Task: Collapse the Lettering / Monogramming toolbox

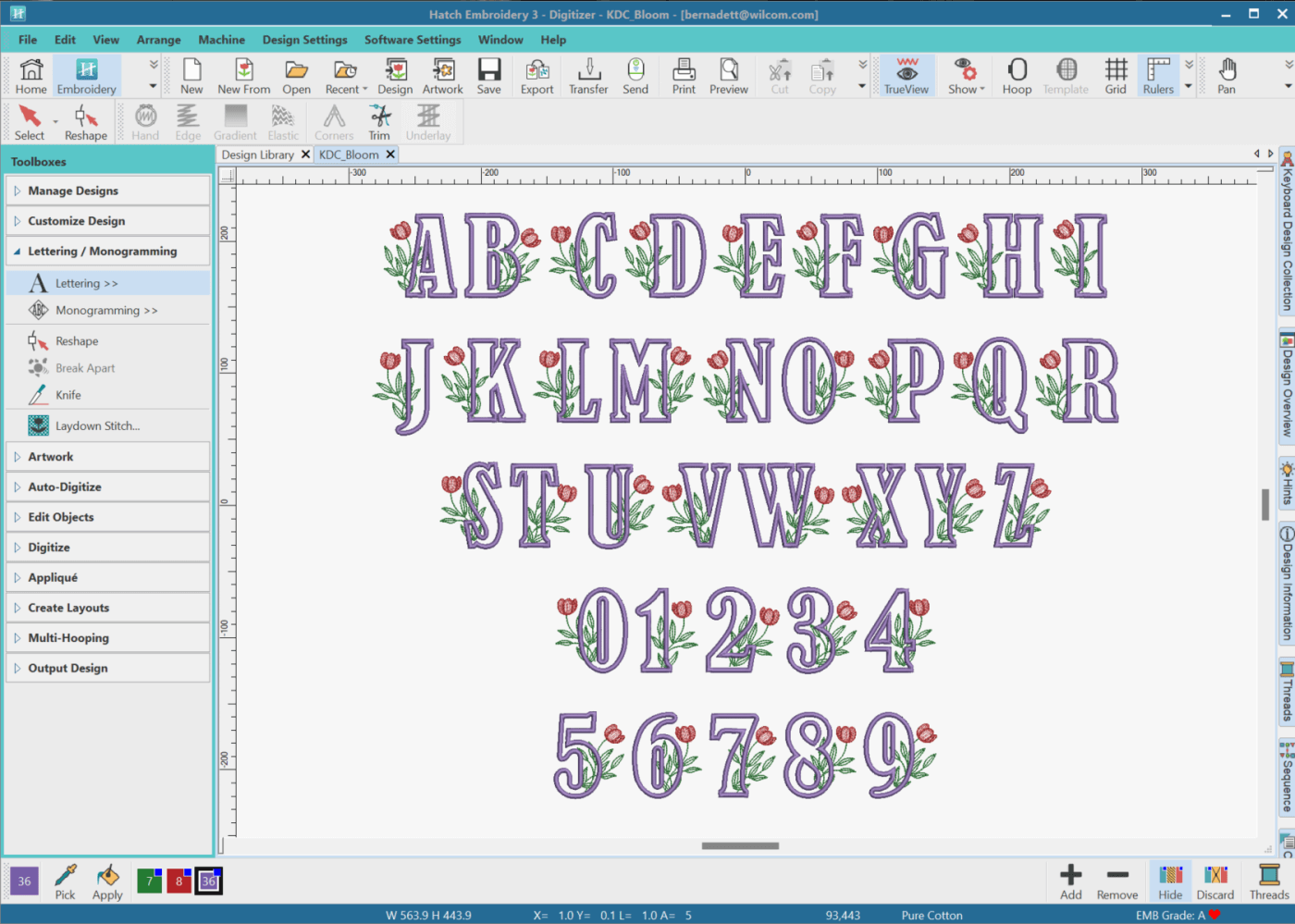Action: click(x=102, y=252)
